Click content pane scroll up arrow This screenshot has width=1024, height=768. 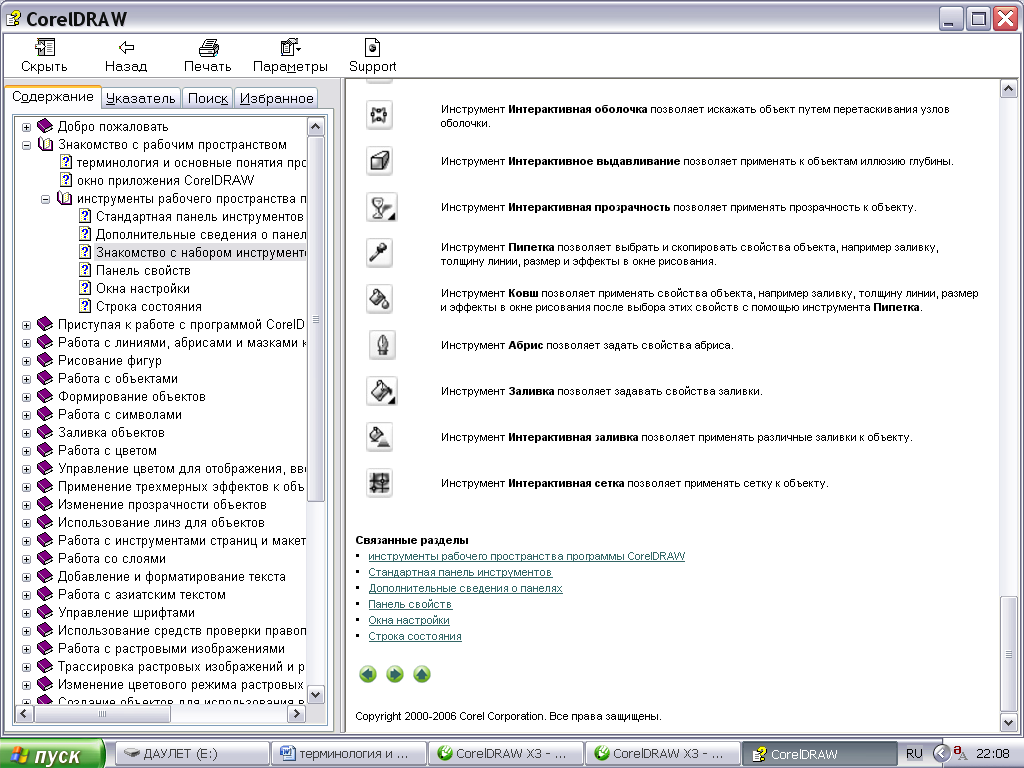[1008, 88]
